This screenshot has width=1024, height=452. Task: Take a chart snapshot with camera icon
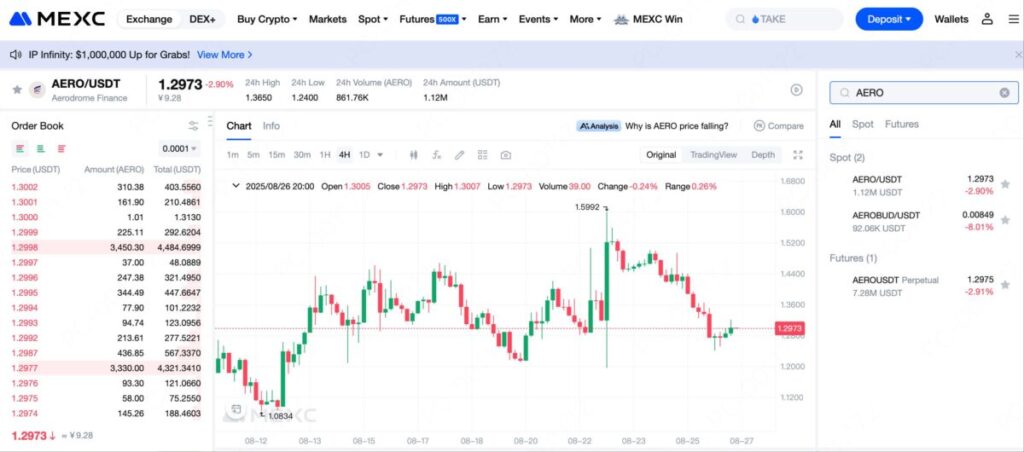coord(505,155)
